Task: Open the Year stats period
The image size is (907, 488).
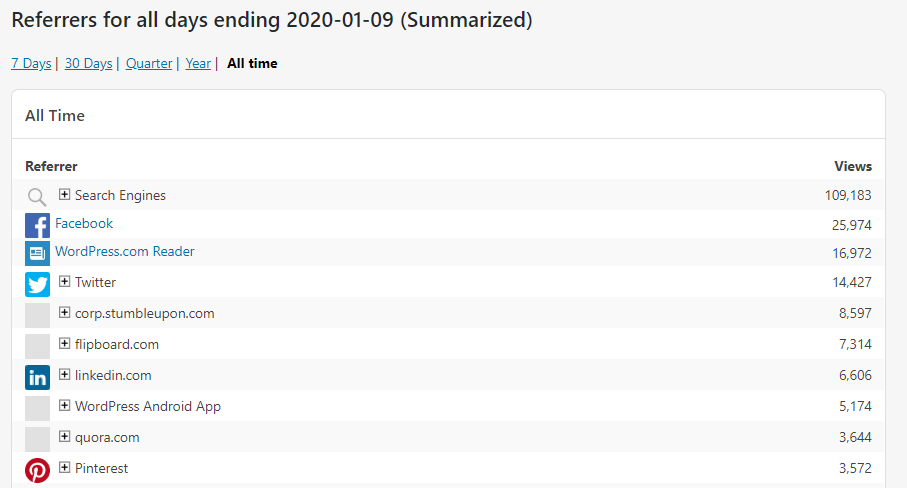Action: (x=198, y=64)
